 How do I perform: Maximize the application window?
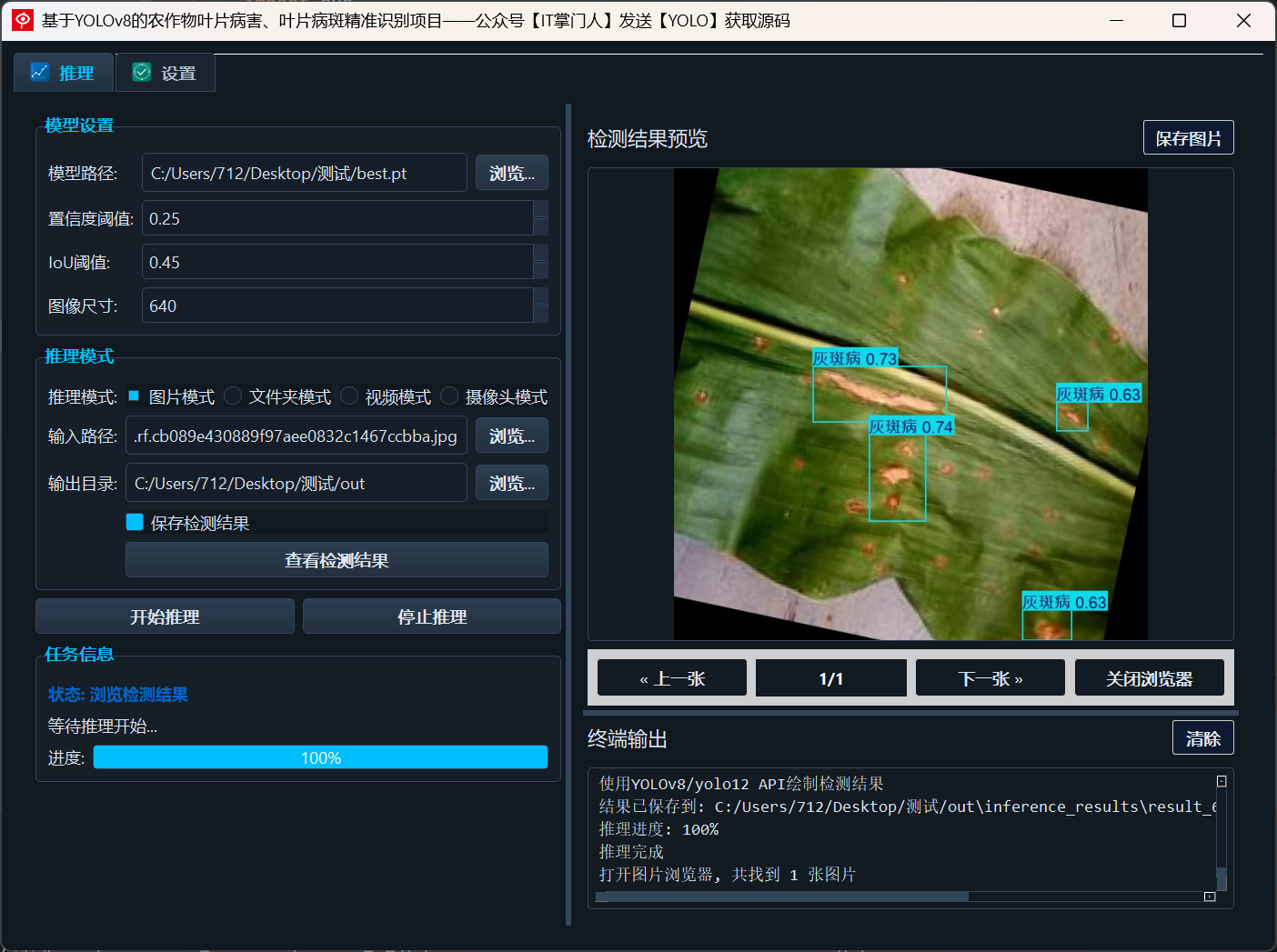tap(1179, 20)
